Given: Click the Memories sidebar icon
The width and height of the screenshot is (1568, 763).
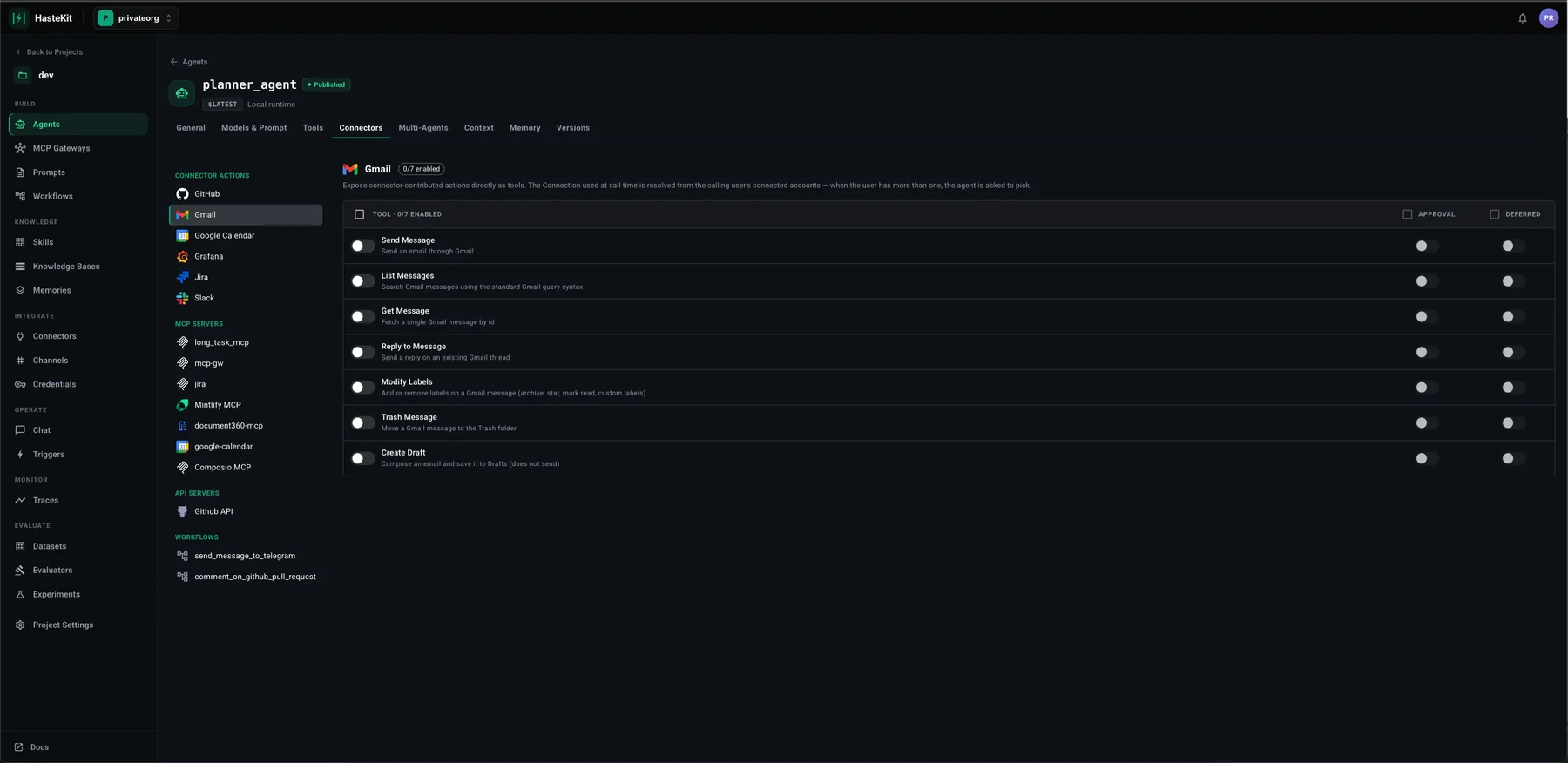Looking at the screenshot, I should [x=20, y=290].
